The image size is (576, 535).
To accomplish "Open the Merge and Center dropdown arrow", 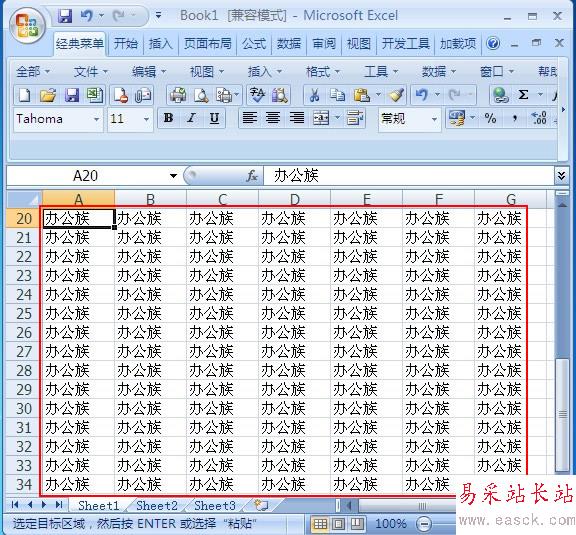I will click(337, 118).
